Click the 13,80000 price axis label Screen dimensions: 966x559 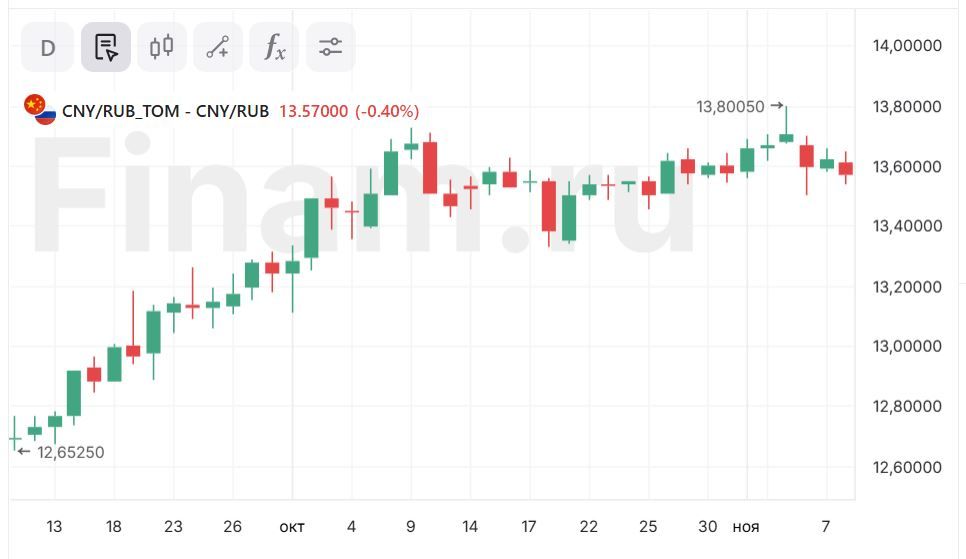click(x=907, y=107)
